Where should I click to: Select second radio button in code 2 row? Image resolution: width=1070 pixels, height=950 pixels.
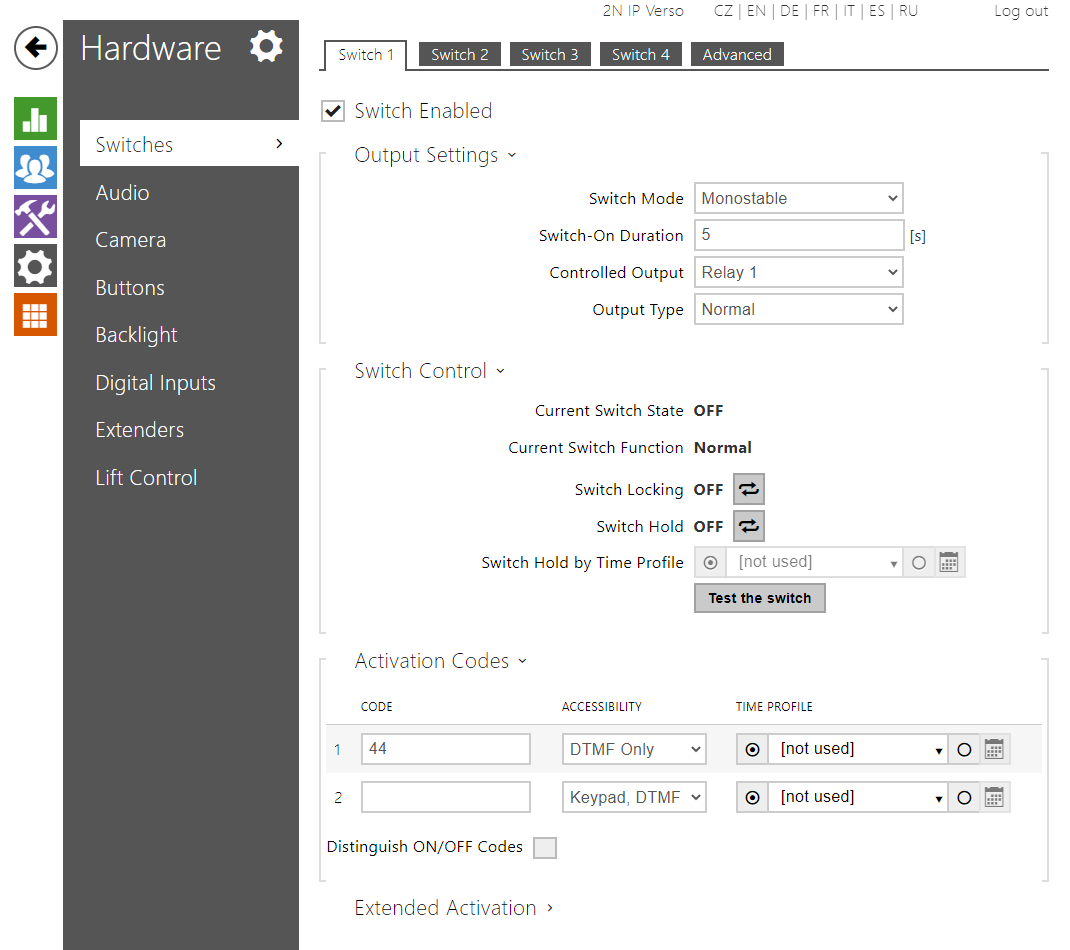pyautogui.click(x=964, y=797)
